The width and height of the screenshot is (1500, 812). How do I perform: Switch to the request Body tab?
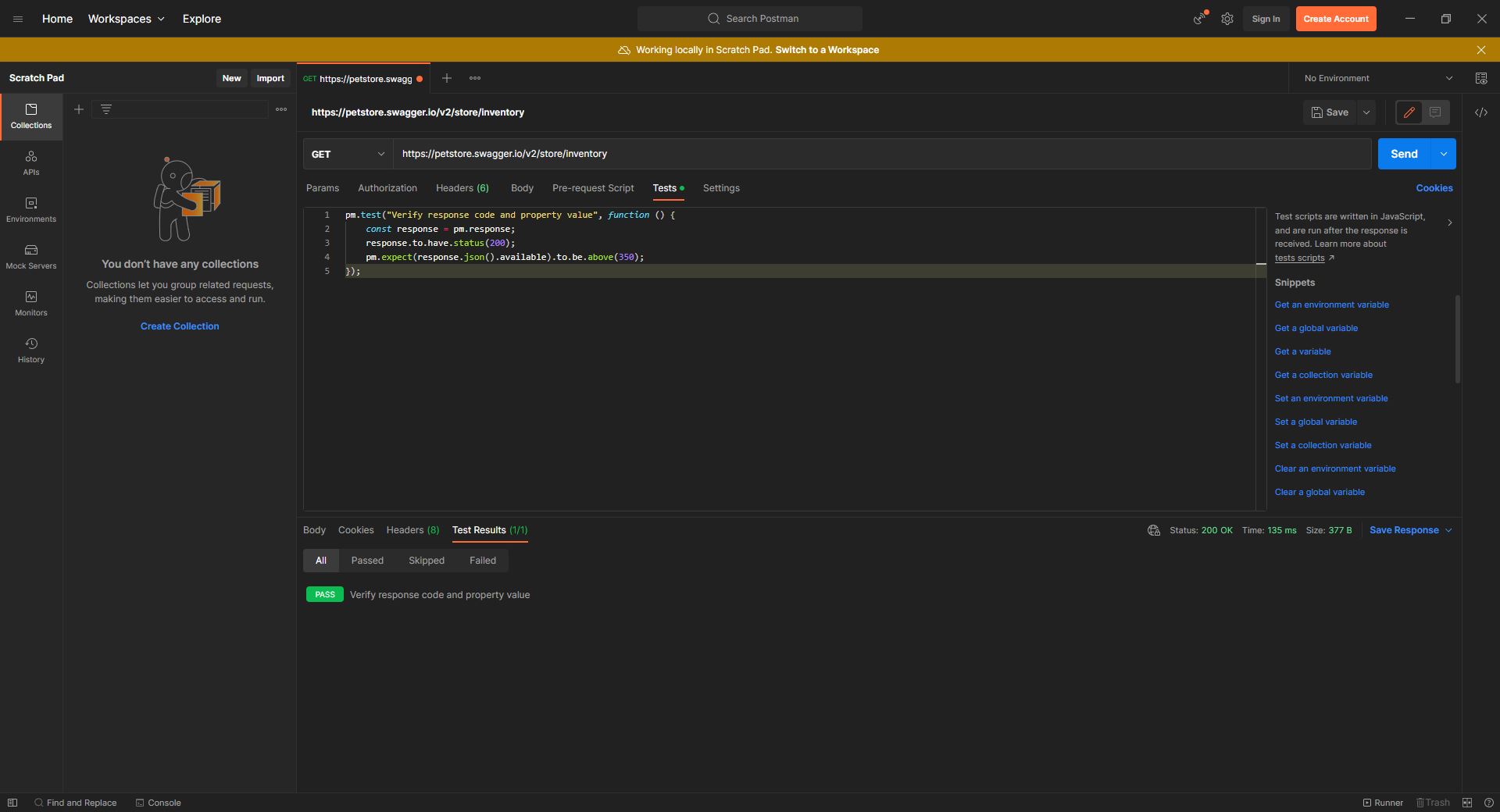(522, 188)
